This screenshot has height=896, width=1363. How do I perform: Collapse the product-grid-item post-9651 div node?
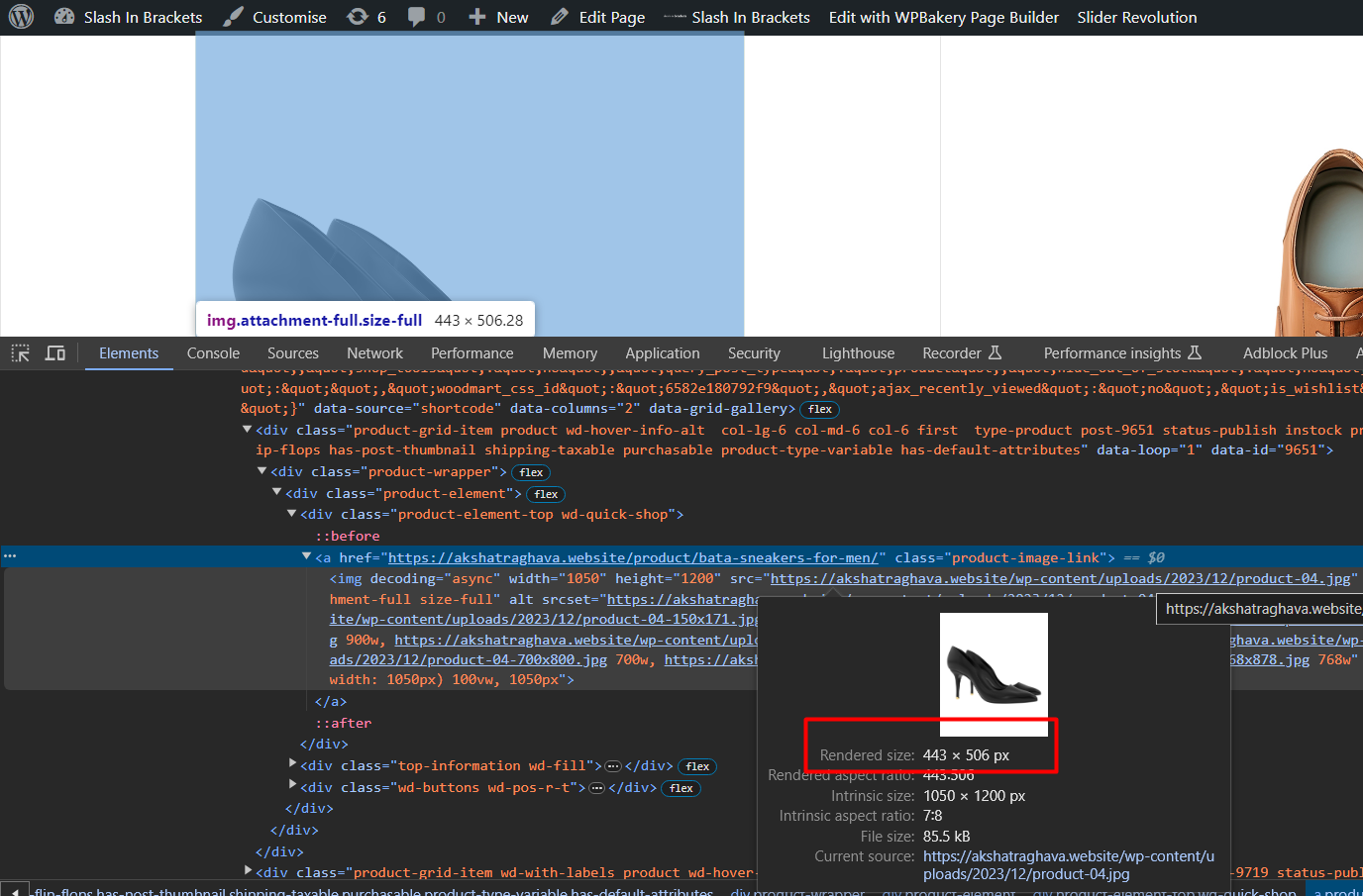click(247, 430)
